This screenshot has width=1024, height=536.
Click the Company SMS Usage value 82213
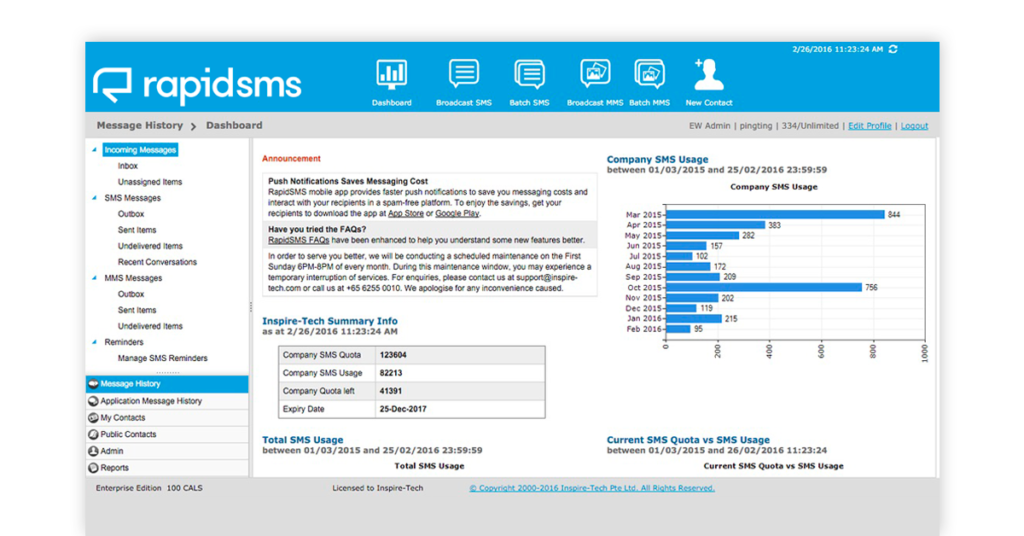[x=391, y=373]
